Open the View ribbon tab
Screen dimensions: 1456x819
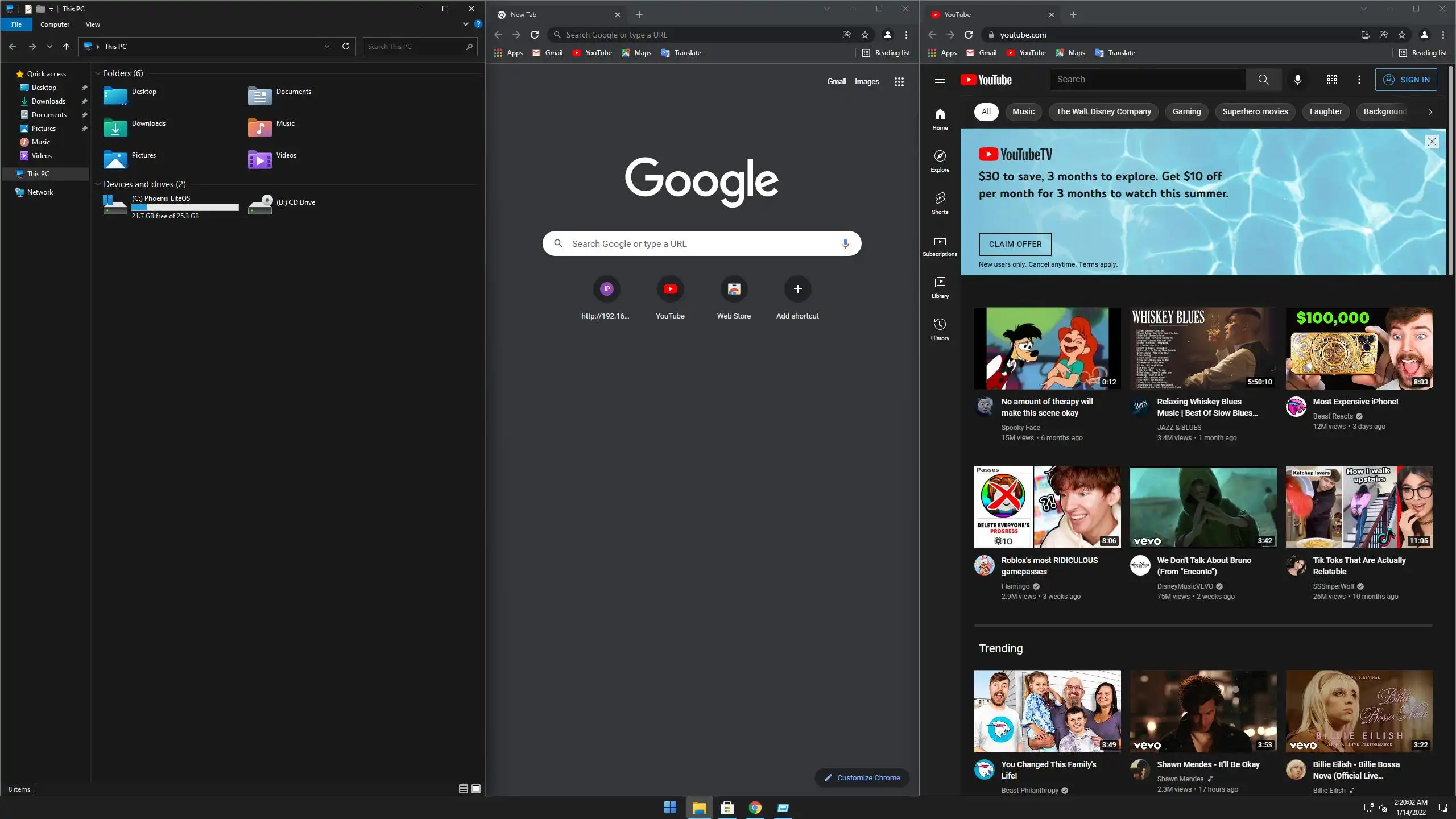coord(93,24)
